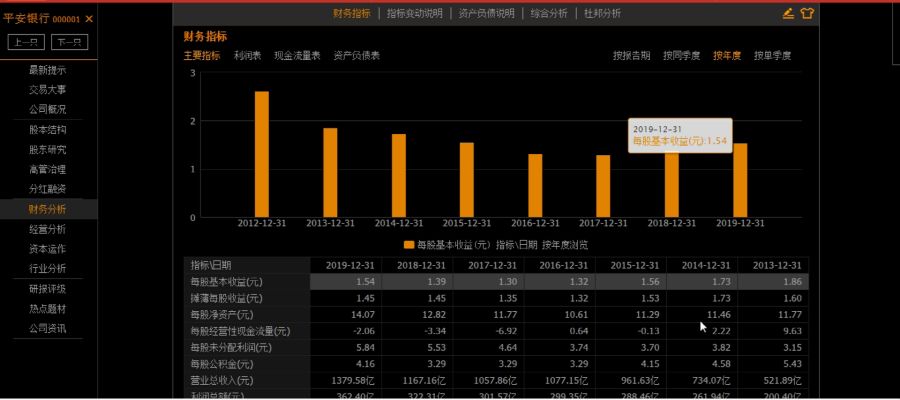
Task: Click the pen edit icon at top right
Action: [x=788, y=13]
